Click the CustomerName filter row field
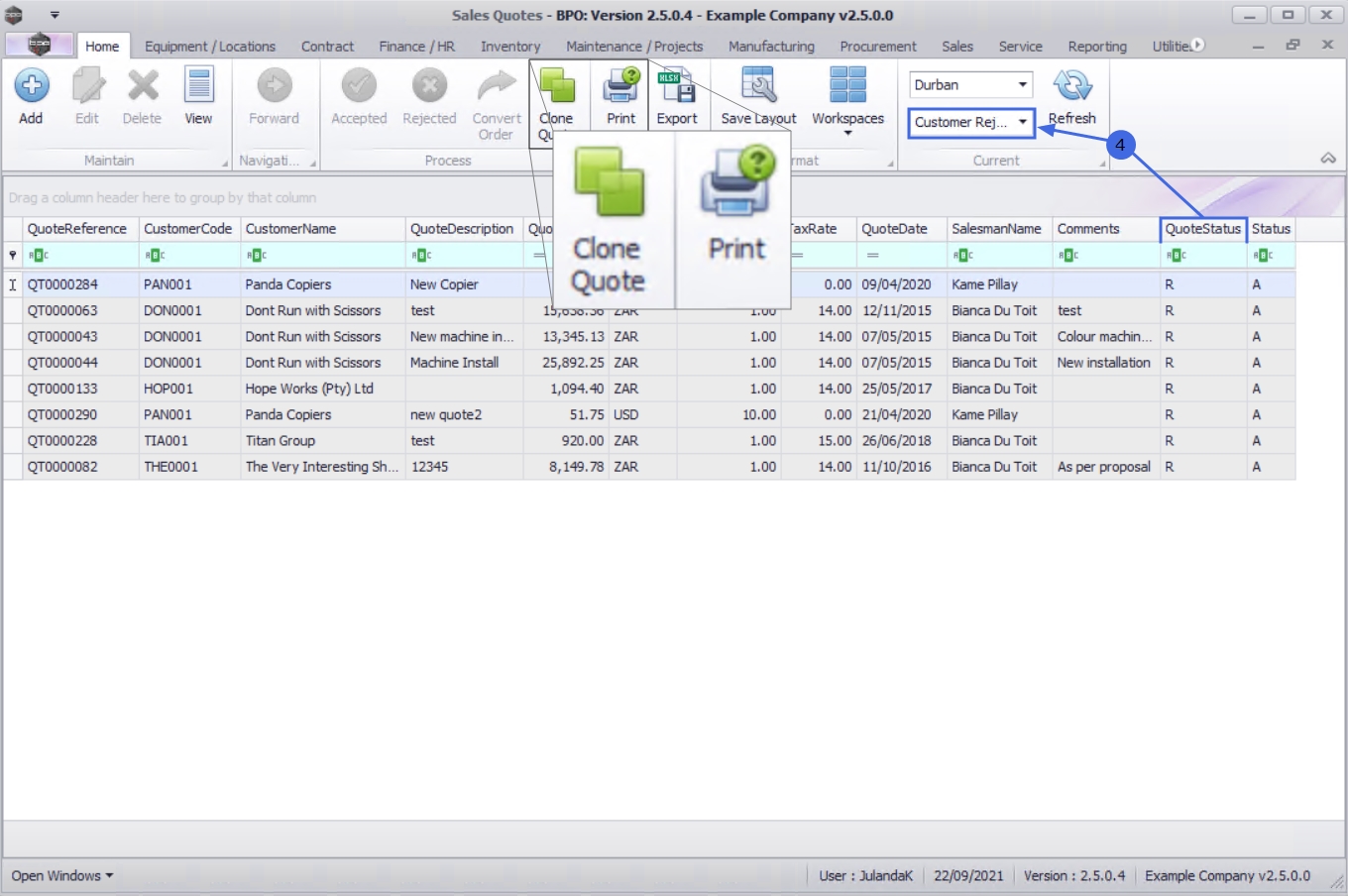 (323, 256)
